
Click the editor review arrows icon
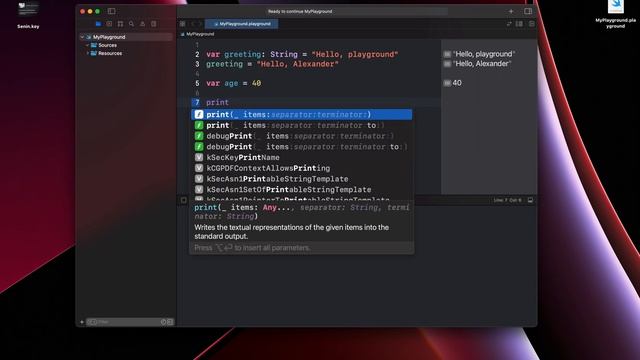(509, 24)
